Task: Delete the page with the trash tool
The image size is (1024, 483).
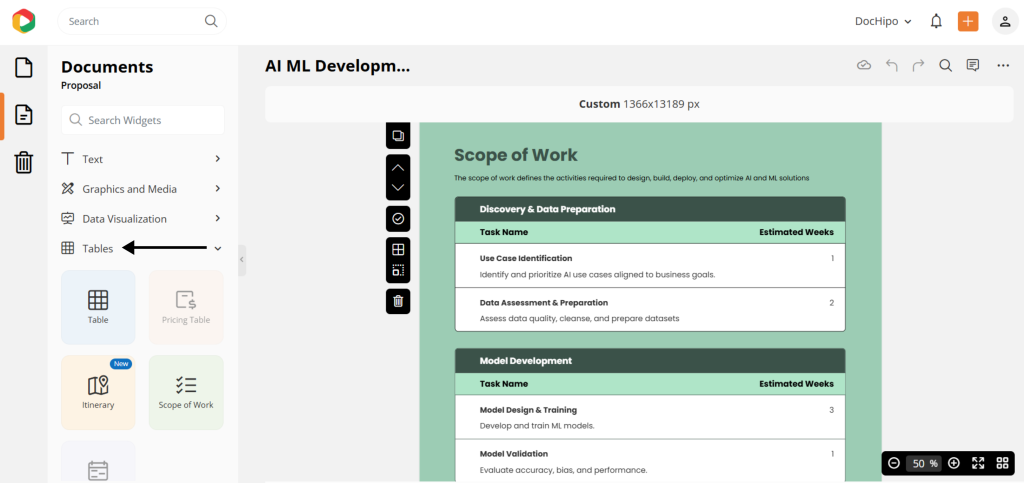Action: (398, 301)
